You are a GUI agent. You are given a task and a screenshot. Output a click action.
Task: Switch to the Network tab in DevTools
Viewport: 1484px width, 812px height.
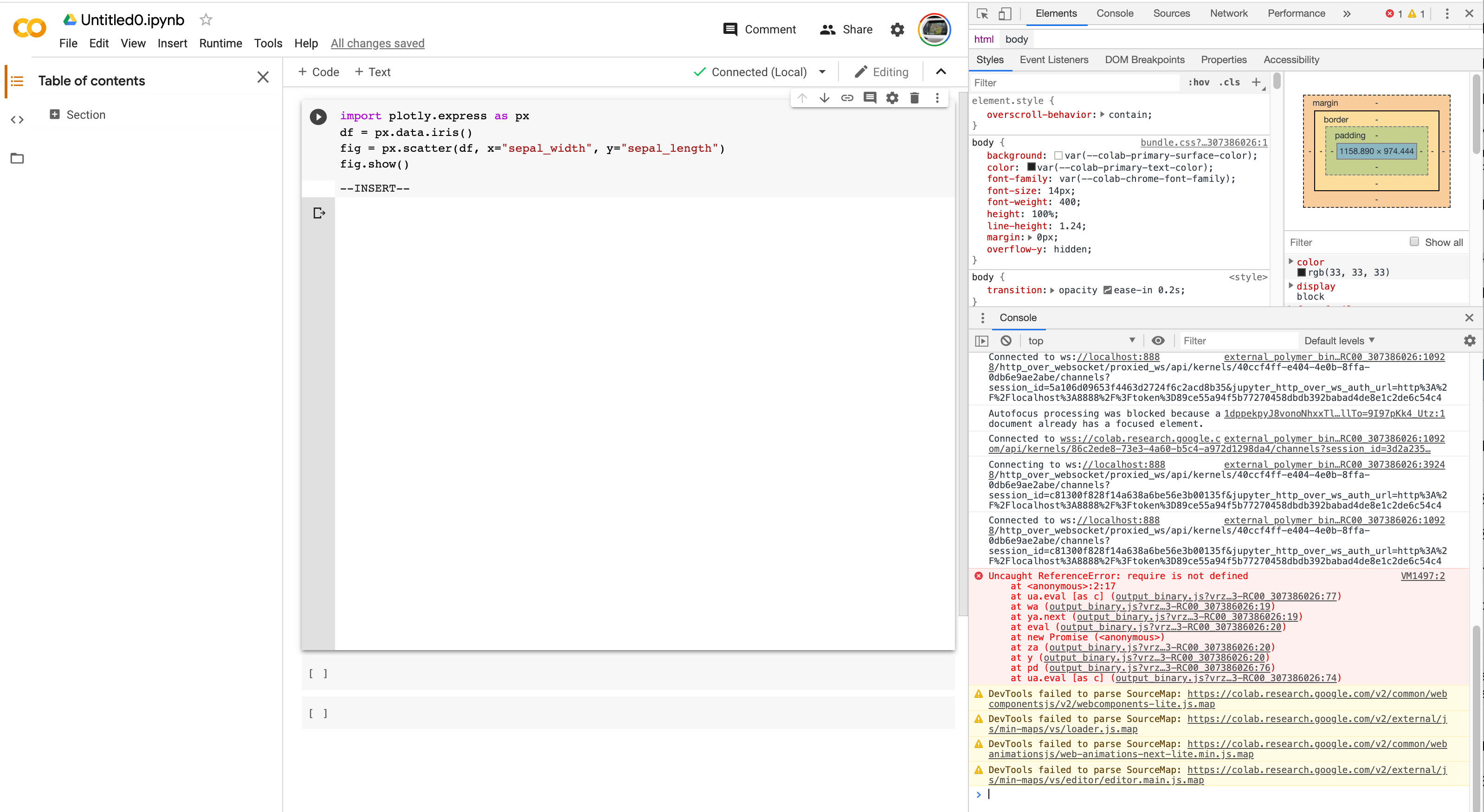1228,13
